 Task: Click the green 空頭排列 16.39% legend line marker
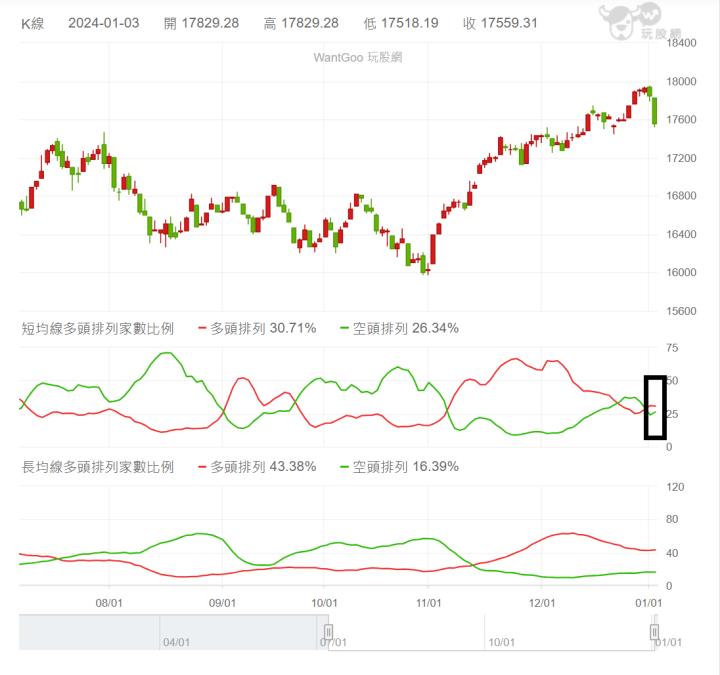click(345, 467)
